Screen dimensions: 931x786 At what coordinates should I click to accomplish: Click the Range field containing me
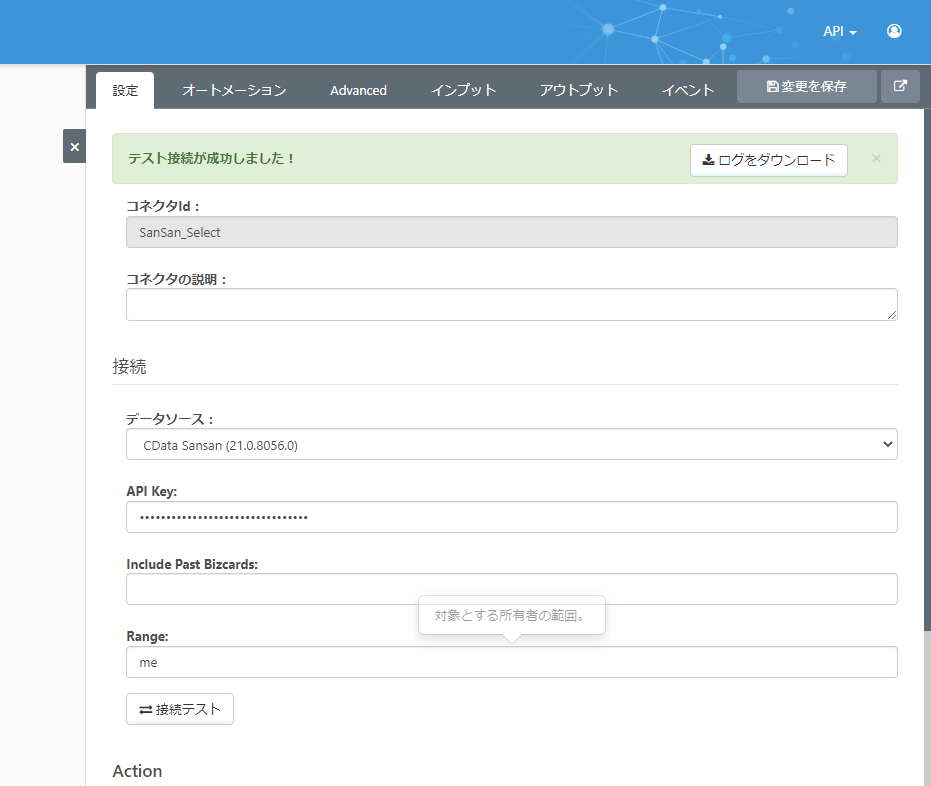[x=511, y=662]
